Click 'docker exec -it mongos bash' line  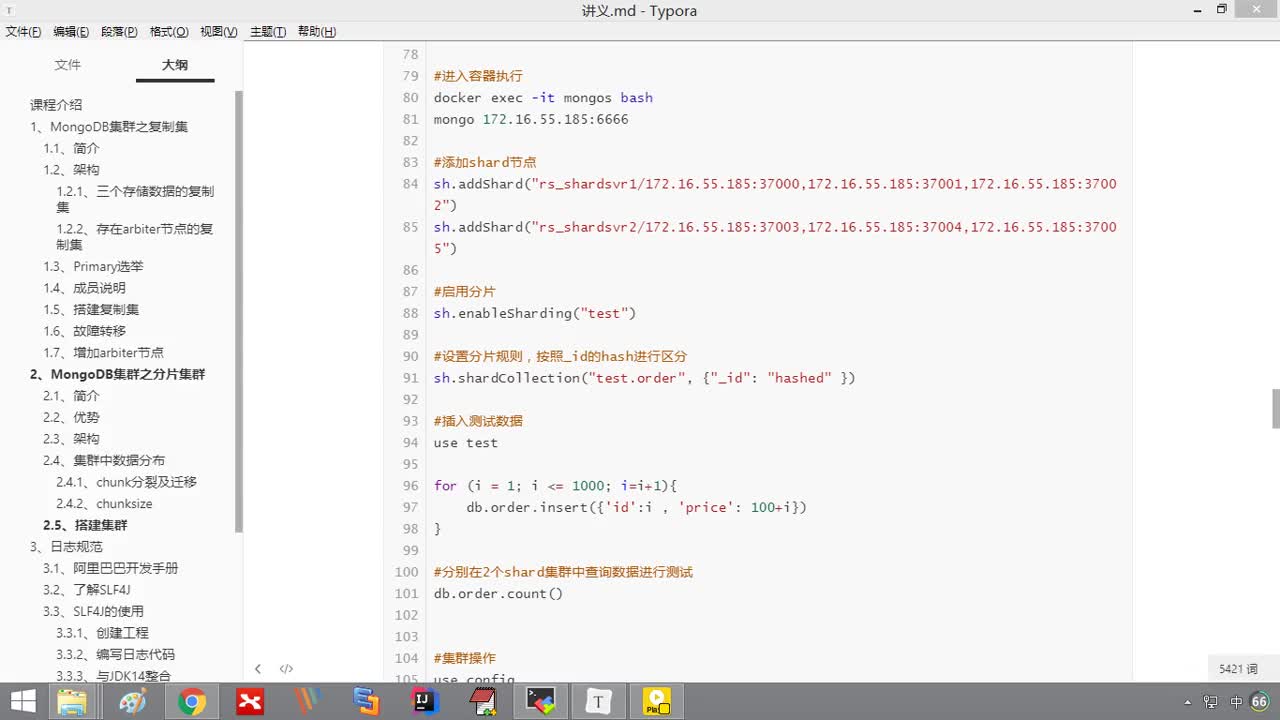pos(543,98)
